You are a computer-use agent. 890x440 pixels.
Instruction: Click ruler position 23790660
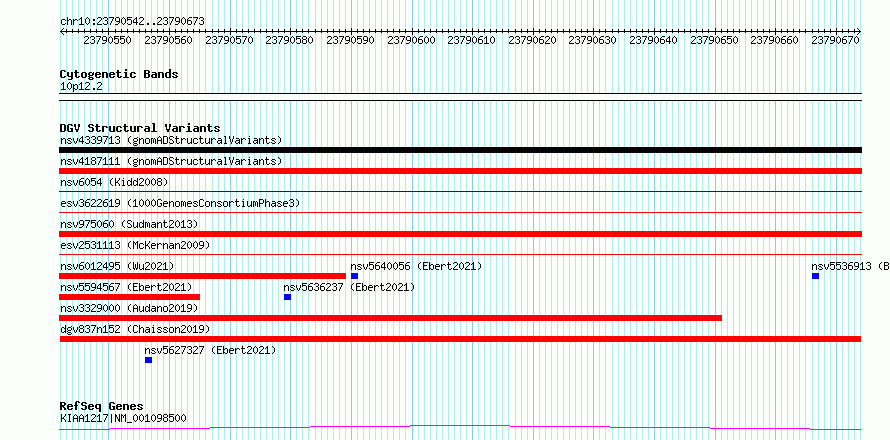pos(775,40)
